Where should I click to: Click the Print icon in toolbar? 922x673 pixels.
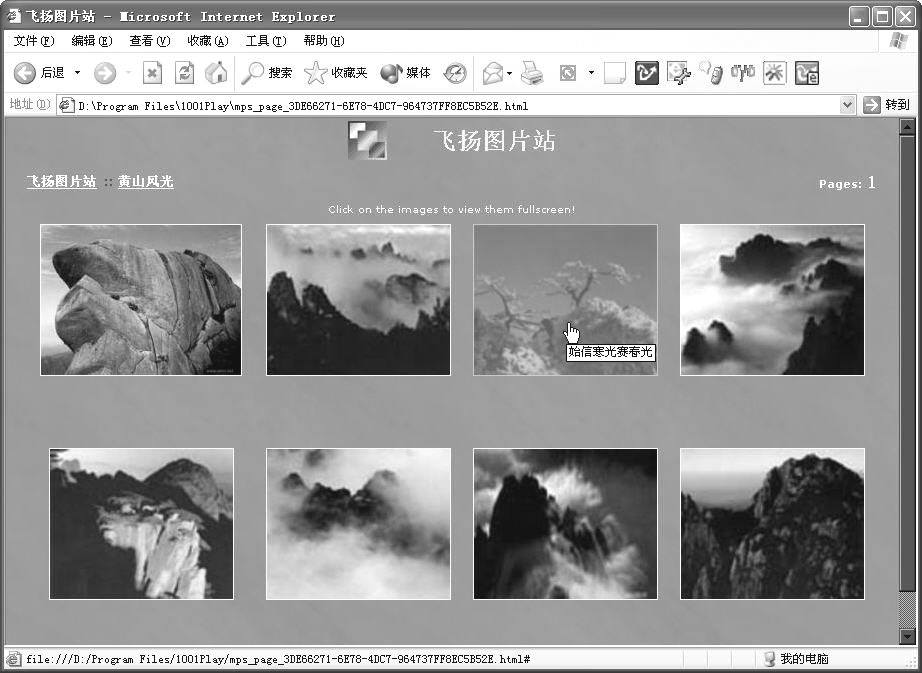coord(532,73)
